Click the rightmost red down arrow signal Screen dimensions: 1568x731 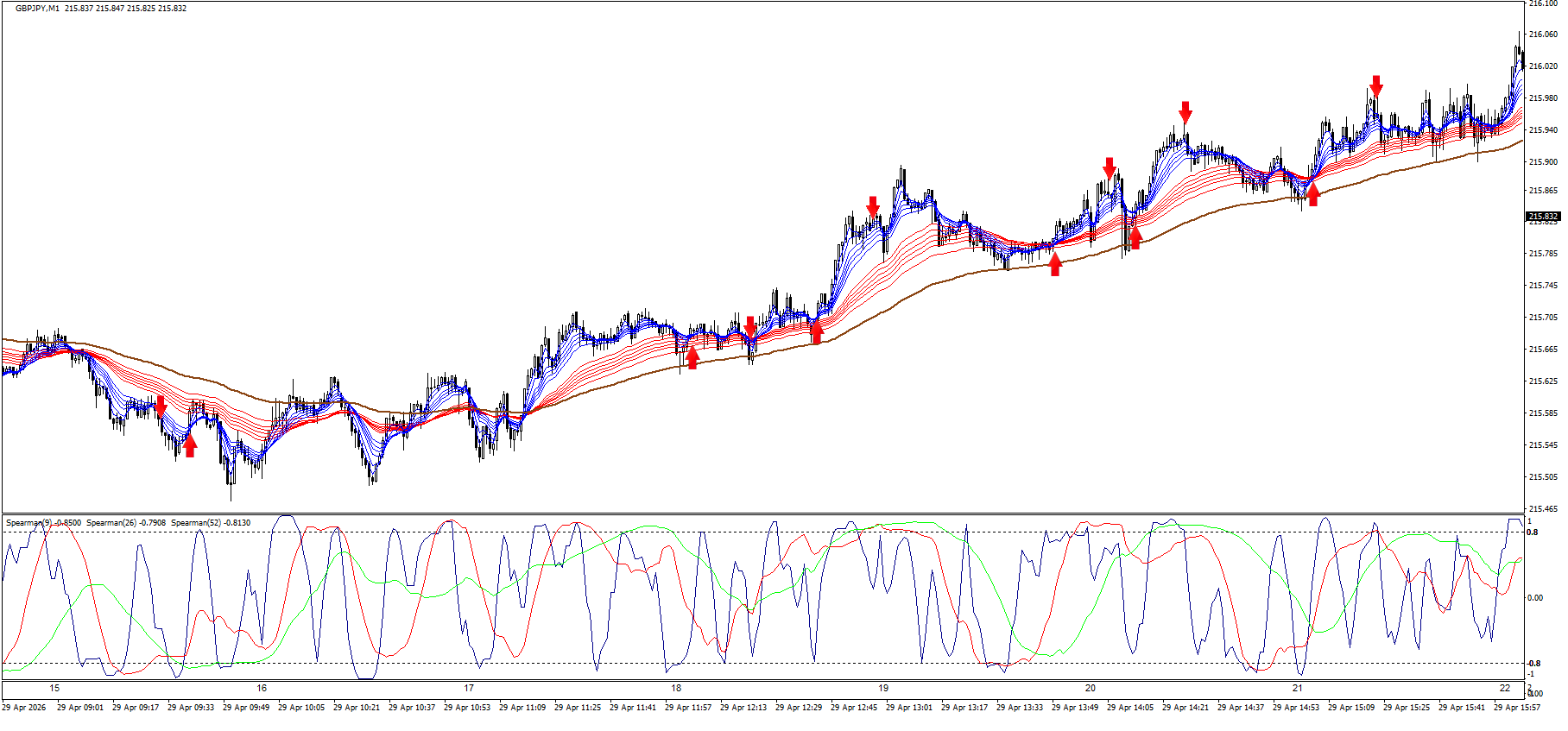coord(1376,85)
